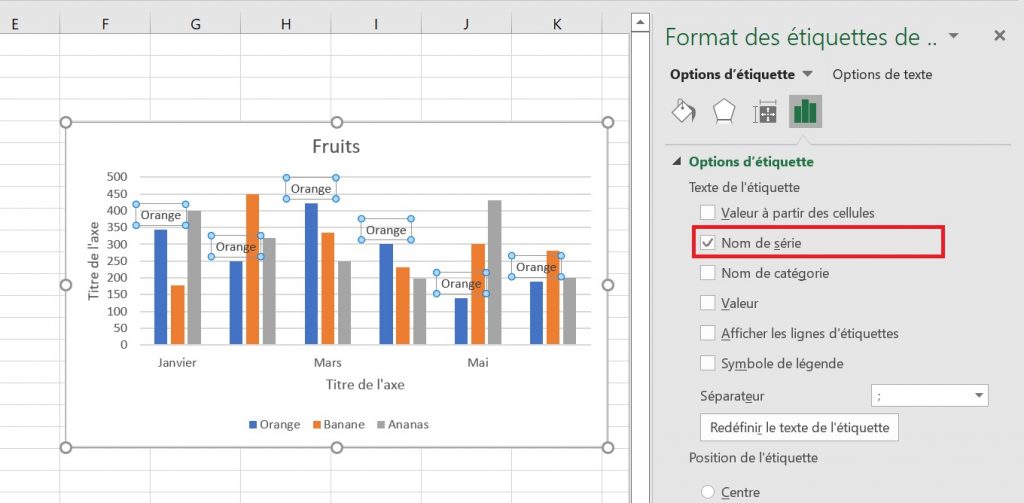Click the tall orange Banane bar at 450
The image size is (1024, 503).
point(252,269)
